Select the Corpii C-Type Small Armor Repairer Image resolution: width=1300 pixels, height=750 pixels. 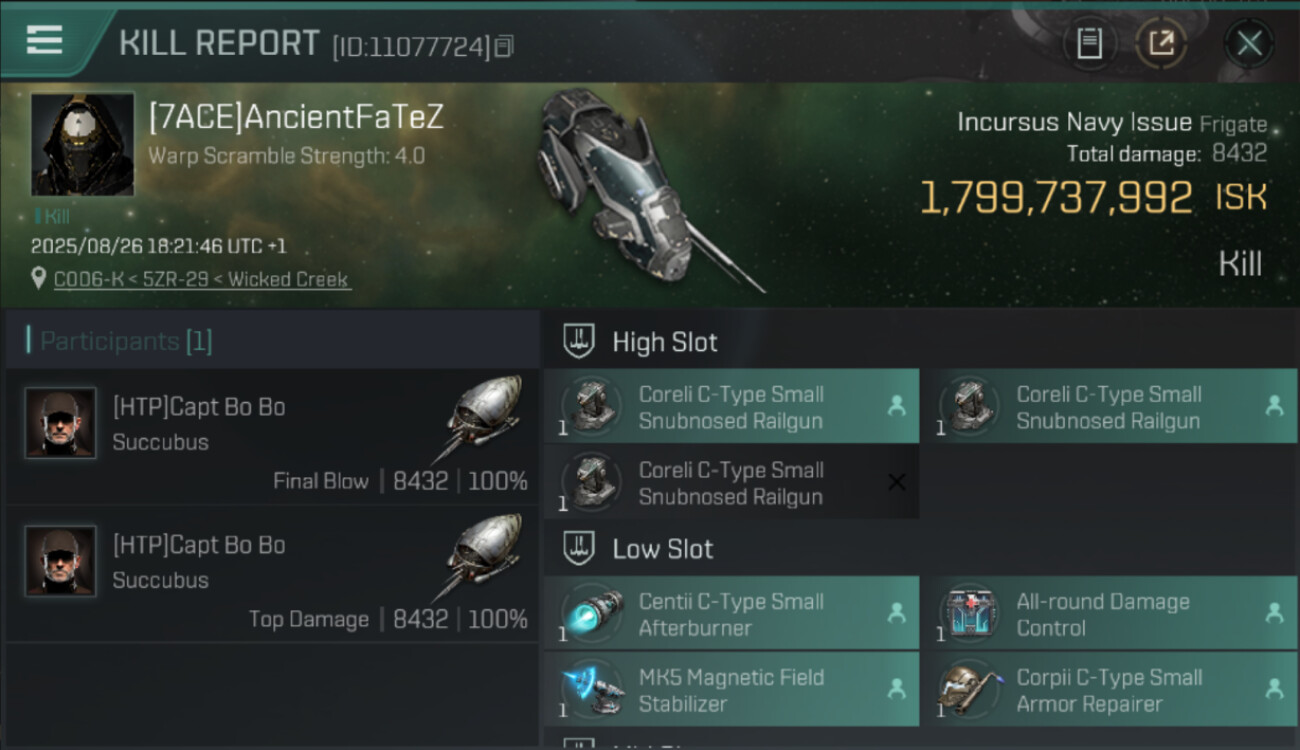tap(1108, 690)
